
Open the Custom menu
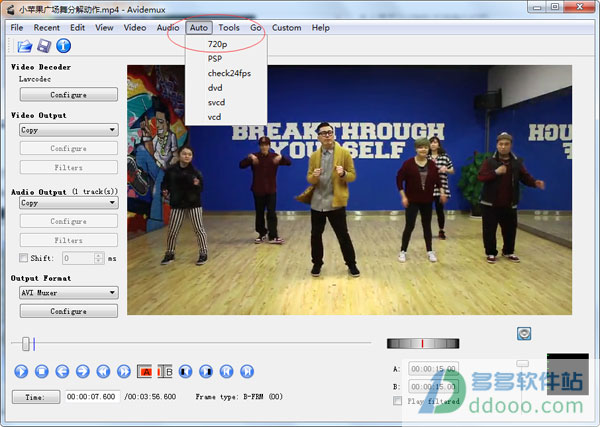[287, 28]
